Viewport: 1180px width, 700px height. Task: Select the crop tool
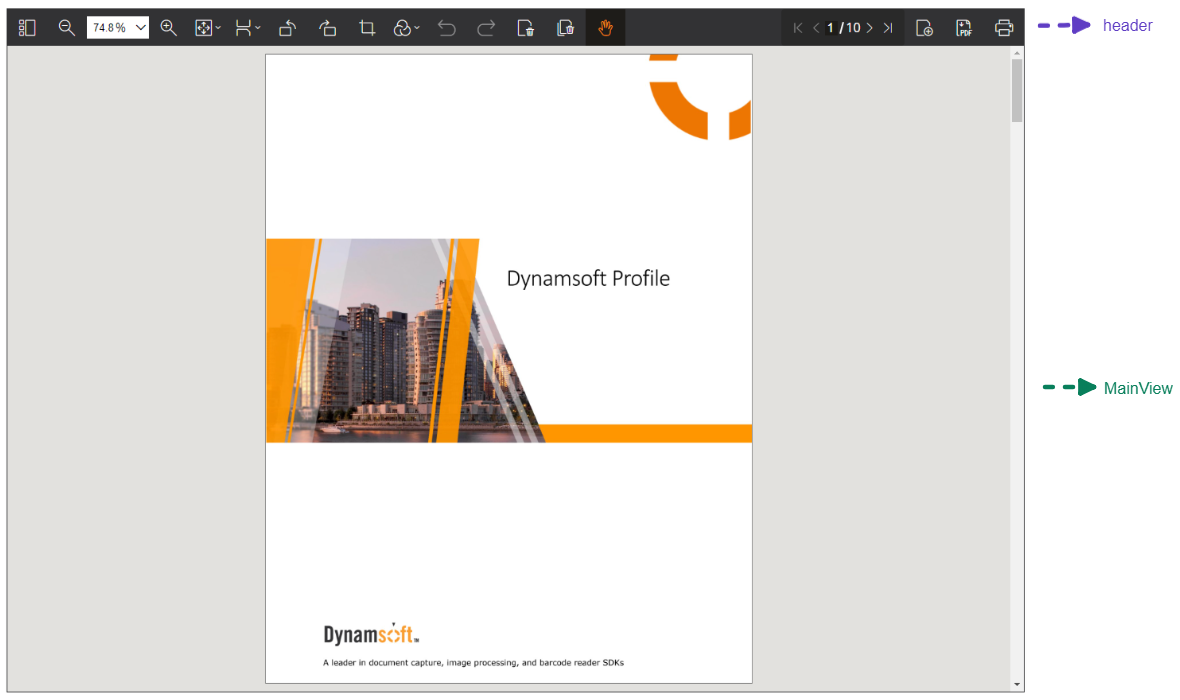[x=367, y=28]
